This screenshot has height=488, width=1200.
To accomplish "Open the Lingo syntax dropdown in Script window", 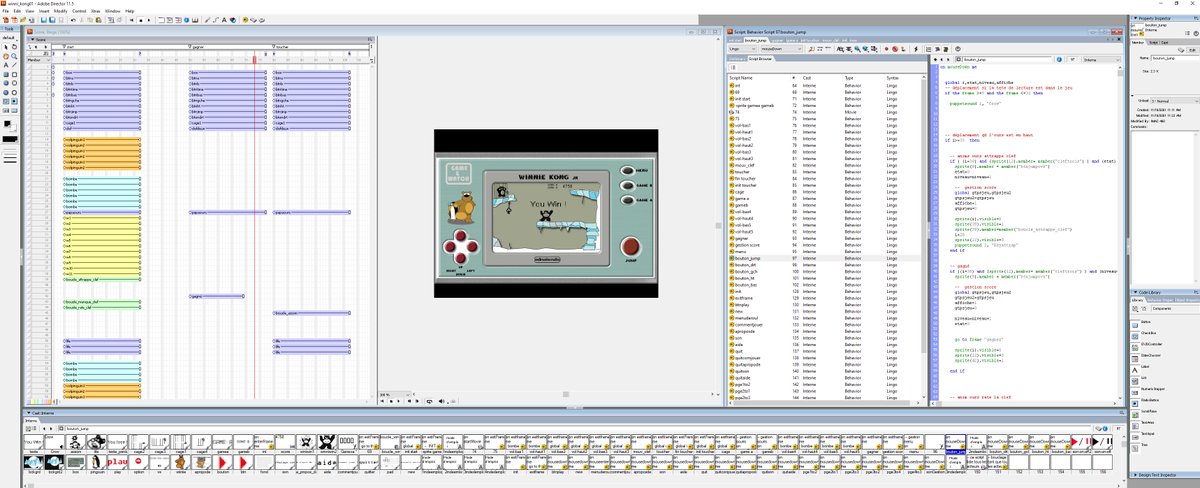I will 742,49.
